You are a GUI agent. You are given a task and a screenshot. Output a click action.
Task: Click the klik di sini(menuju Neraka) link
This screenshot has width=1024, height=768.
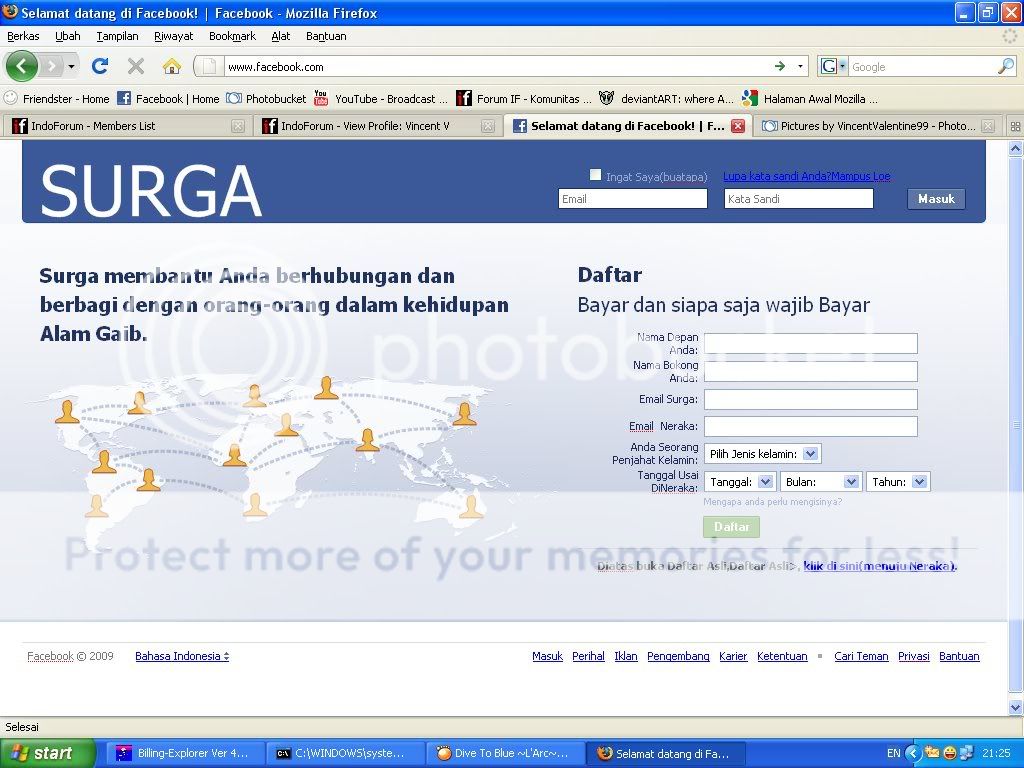click(x=880, y=566)
